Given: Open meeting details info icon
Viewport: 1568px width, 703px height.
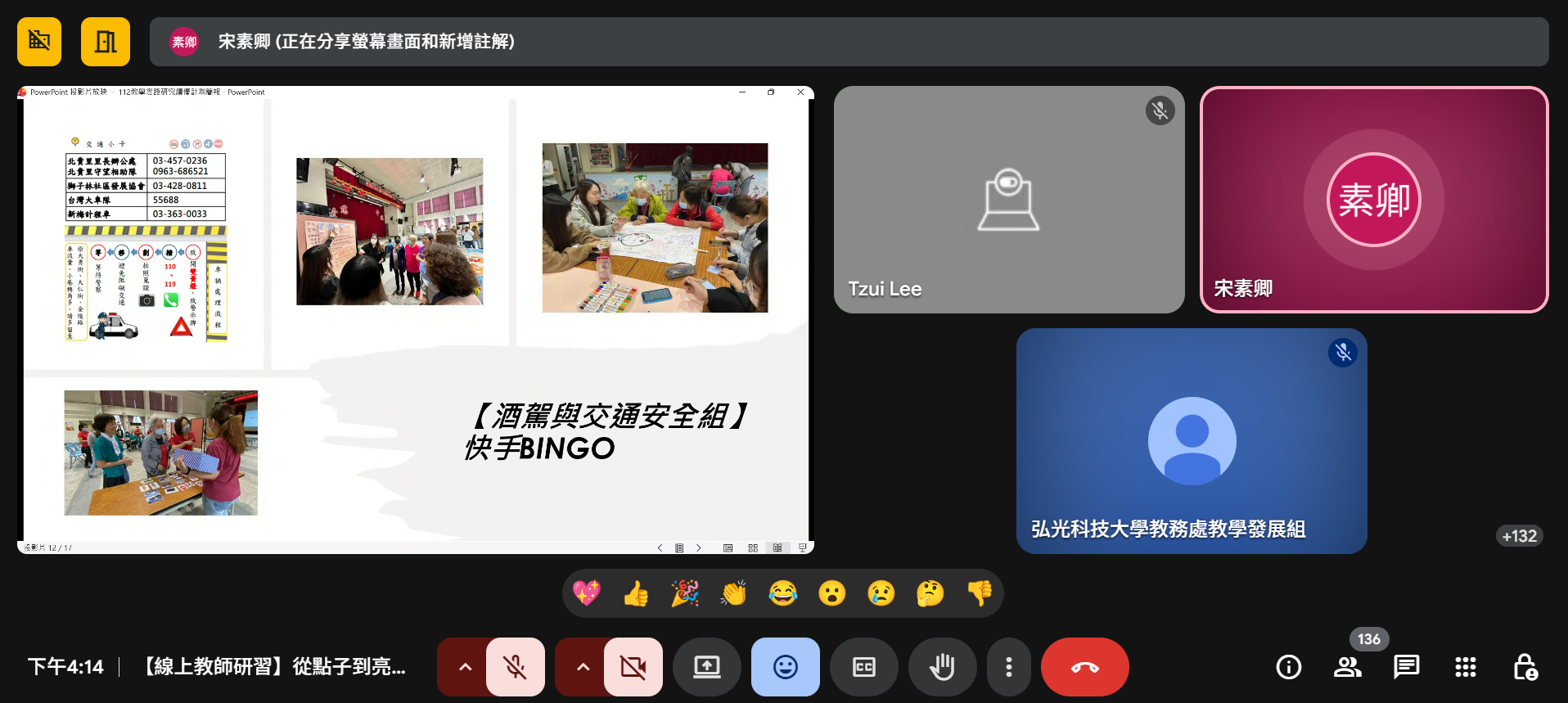Looking at the screenshot, I should (1288, 667).
